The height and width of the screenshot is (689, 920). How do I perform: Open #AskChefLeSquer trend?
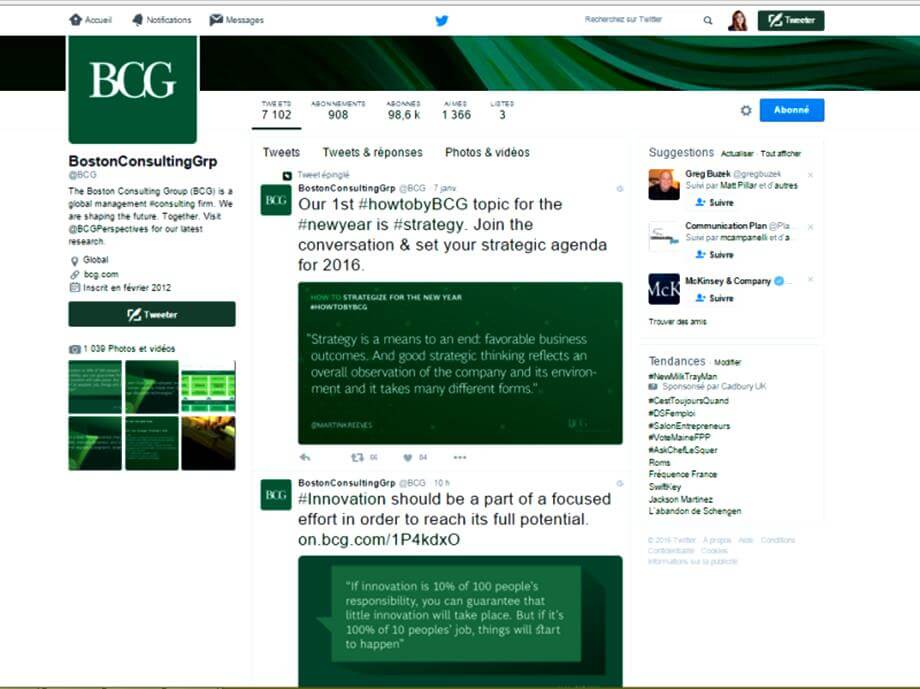click(x=683, y=450)
